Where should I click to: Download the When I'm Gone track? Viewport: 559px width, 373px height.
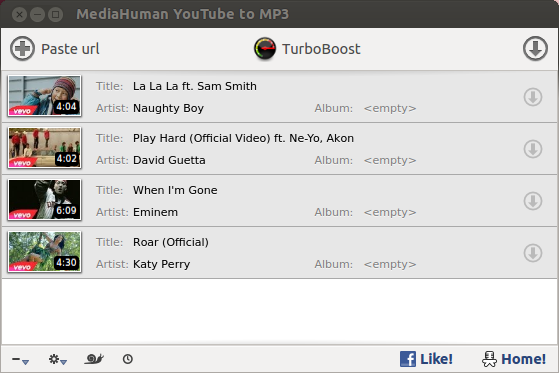pyautogui.click(x=533, y=201)
